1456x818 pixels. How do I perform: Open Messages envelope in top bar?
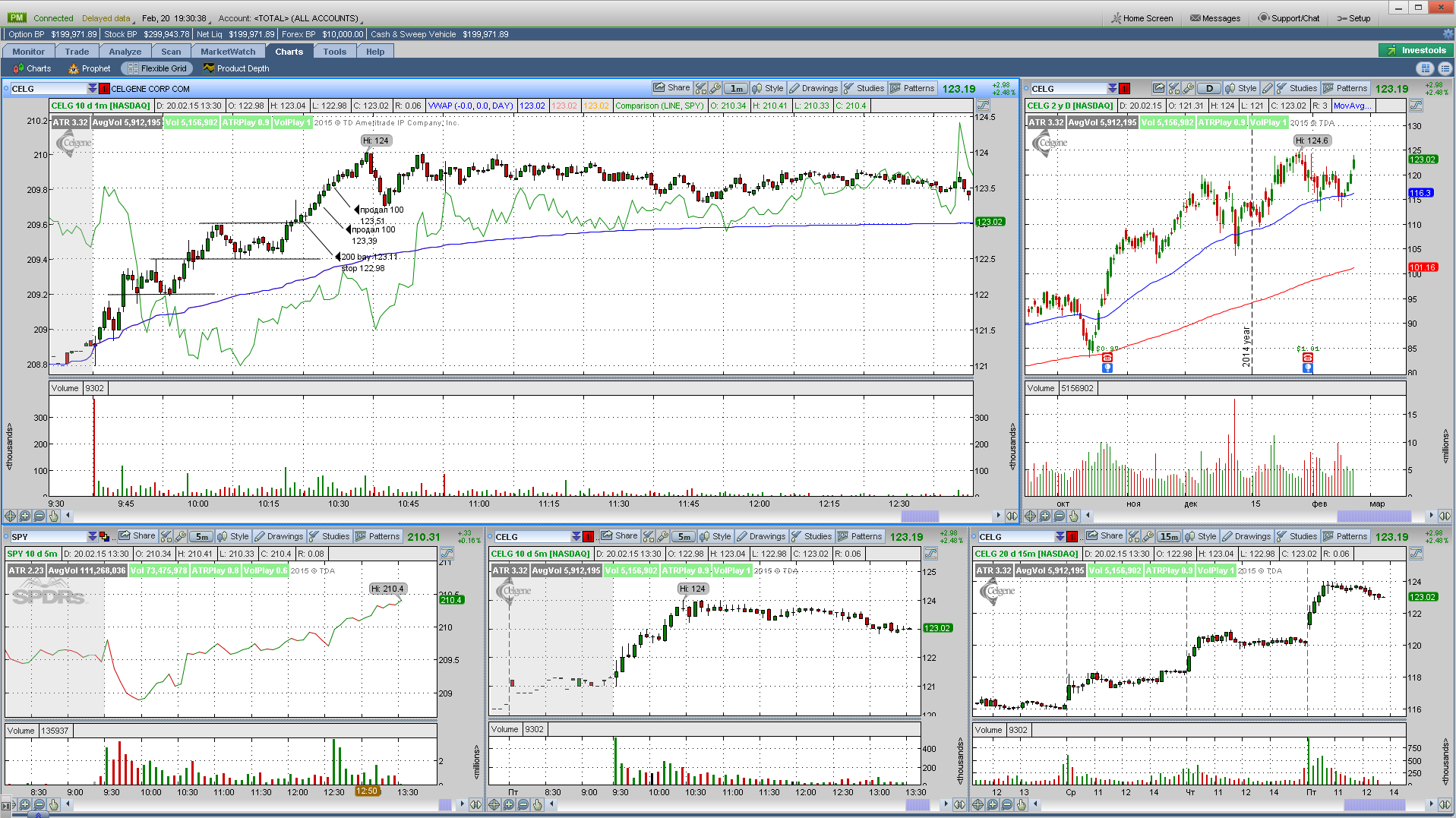1215,18
